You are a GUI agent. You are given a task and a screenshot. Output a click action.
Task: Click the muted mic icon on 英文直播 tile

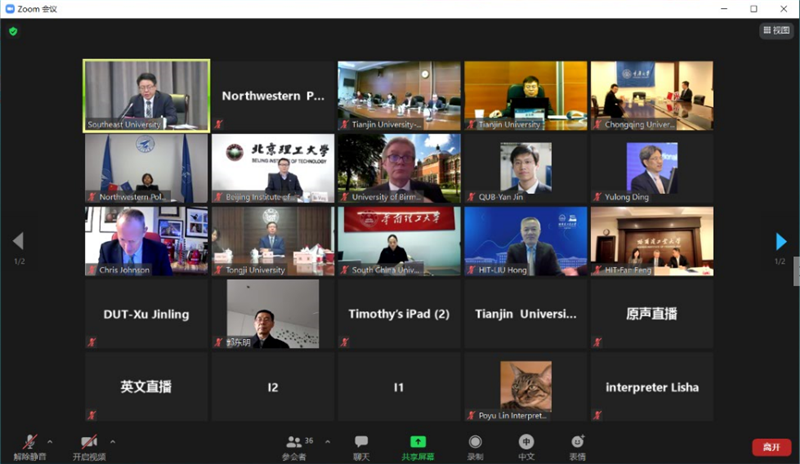[x=92, y=415]
